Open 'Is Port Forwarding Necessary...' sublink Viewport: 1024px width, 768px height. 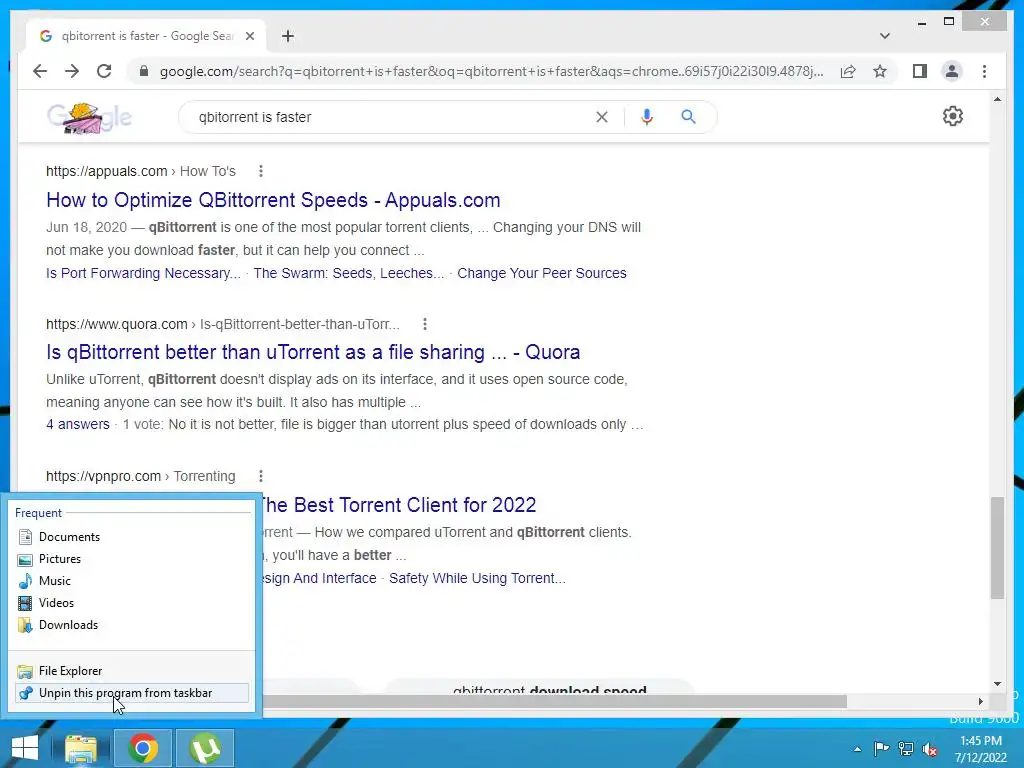(143, 273)
